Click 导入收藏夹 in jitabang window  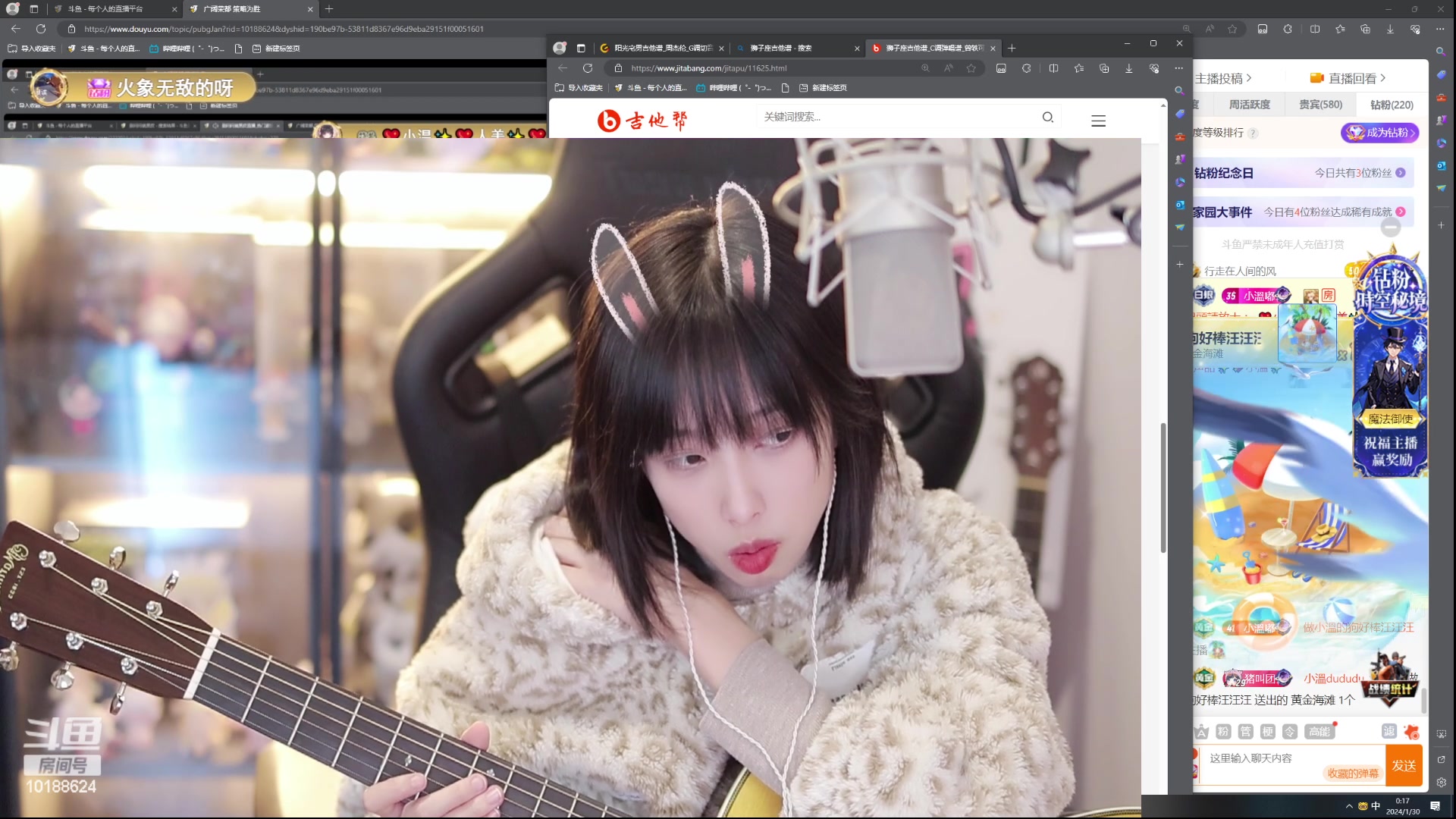pos(579,88)
